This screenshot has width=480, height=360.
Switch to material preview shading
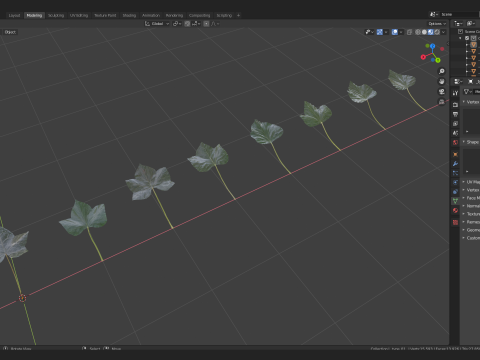click(x=431, y=32)
